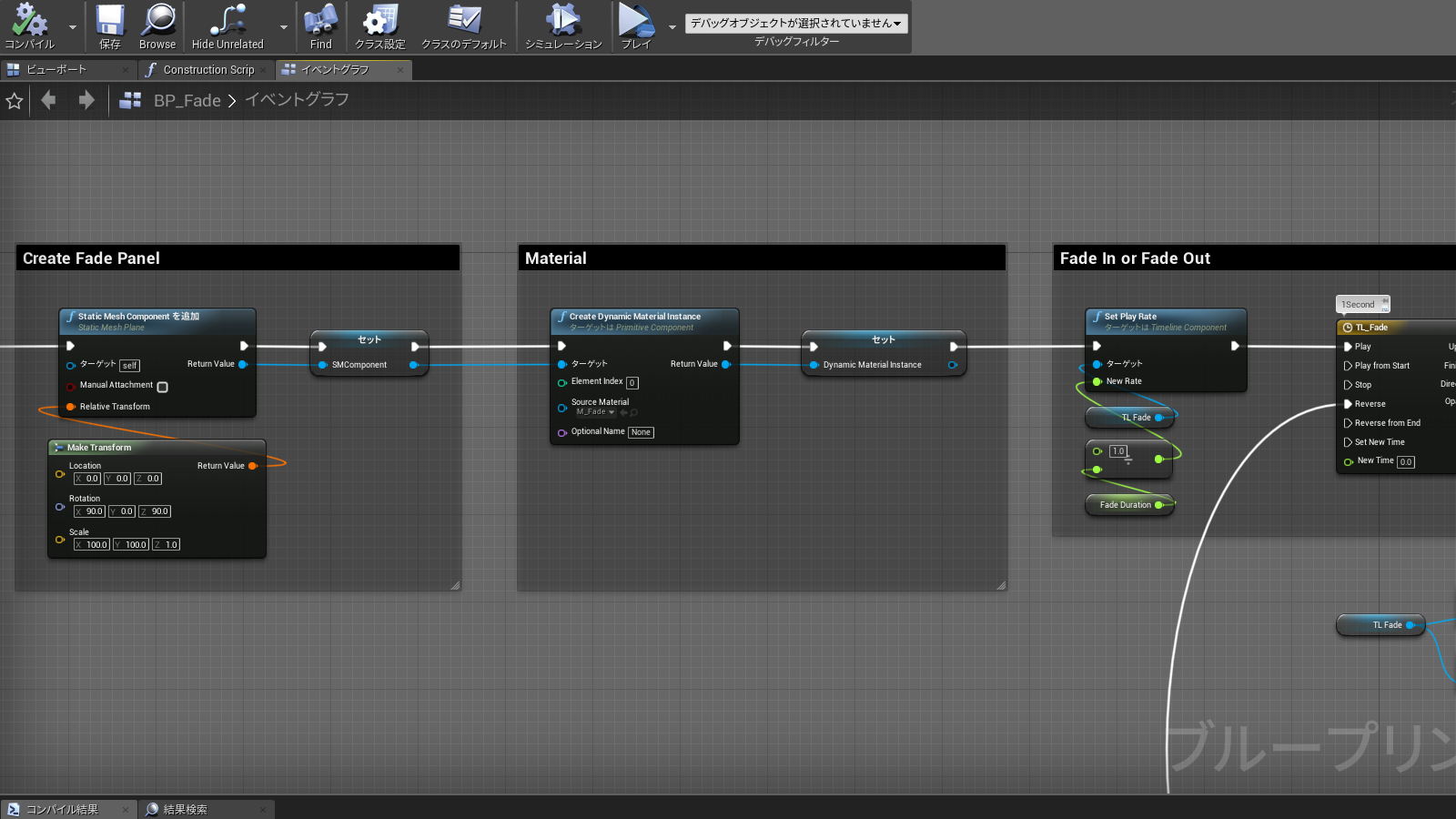Click the 1Second comment bubble
Viewport: 1456px width, 819px height.
pyautogui.click(x=1362, y=304)
